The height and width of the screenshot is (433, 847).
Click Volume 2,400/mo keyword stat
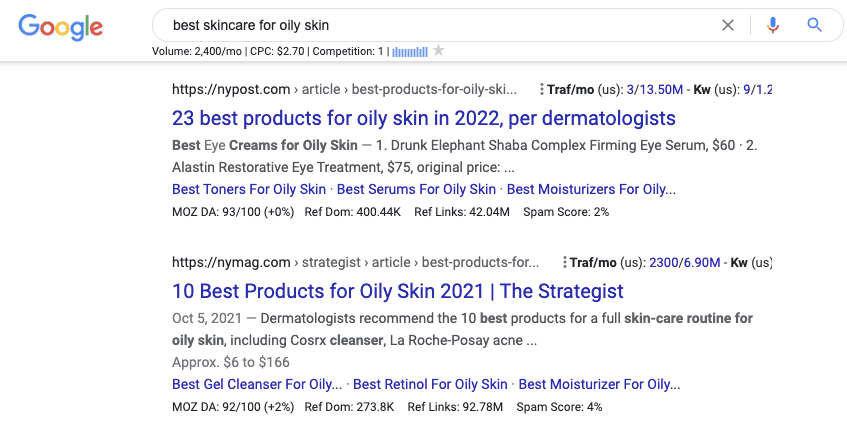pyautogui.click(x=197, y=52)
